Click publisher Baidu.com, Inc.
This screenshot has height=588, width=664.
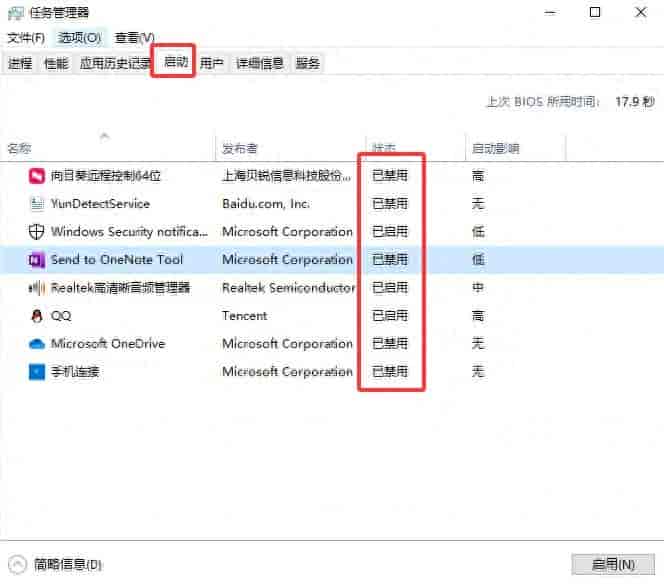tap(266, 204)
